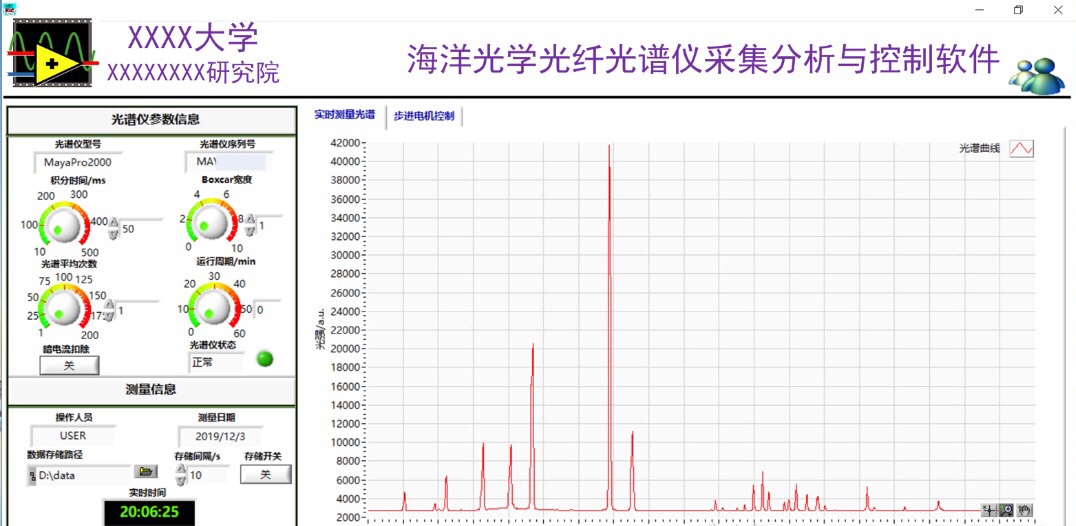Click the 操作人员 field showing USER
1076x526 pixels.
[73, 435]
